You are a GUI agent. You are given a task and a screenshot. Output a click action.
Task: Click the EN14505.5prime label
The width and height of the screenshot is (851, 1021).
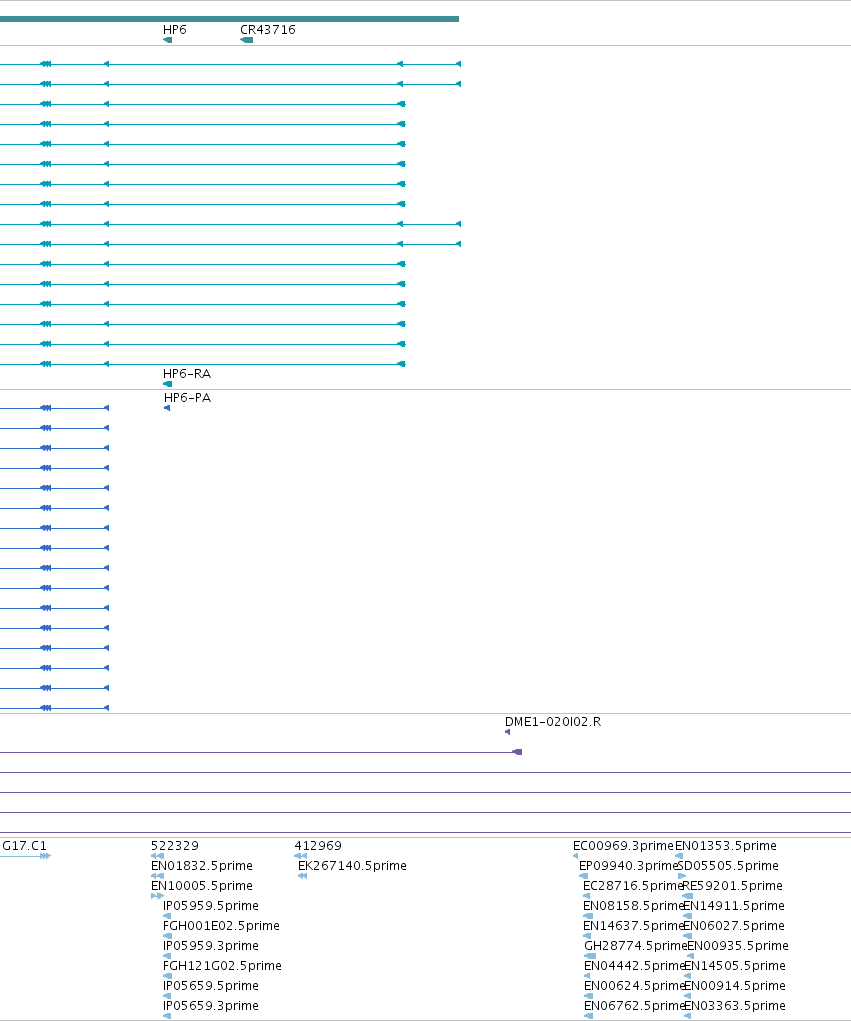pyautogui.click(x=734, y=966)
